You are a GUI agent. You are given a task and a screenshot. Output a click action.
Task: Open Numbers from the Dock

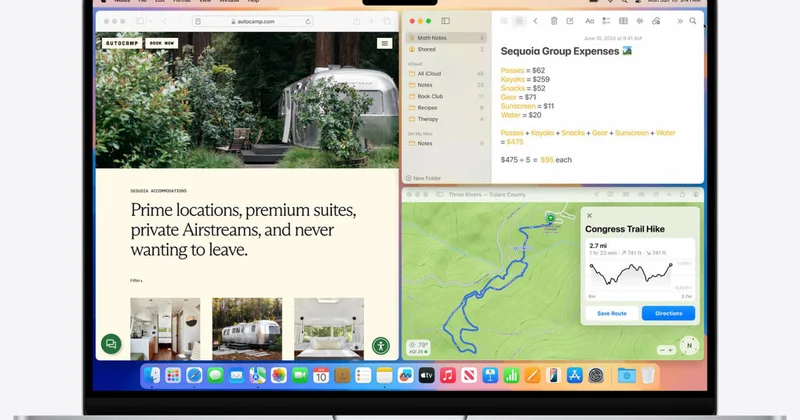click(511, 376)
